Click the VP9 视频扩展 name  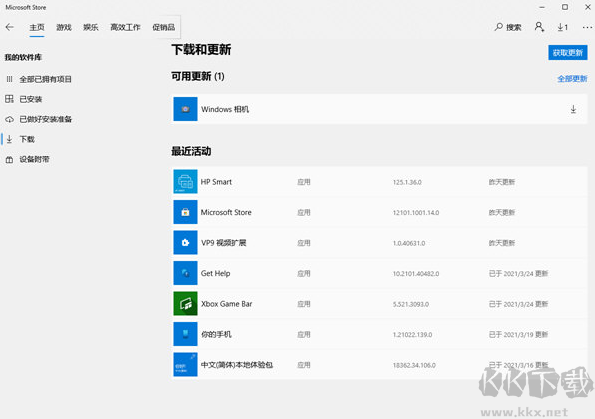tap(224, 243)
